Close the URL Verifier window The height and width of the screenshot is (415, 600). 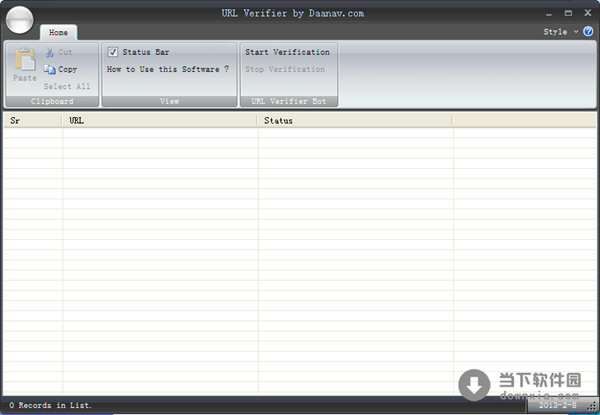[x=588, y=13]
